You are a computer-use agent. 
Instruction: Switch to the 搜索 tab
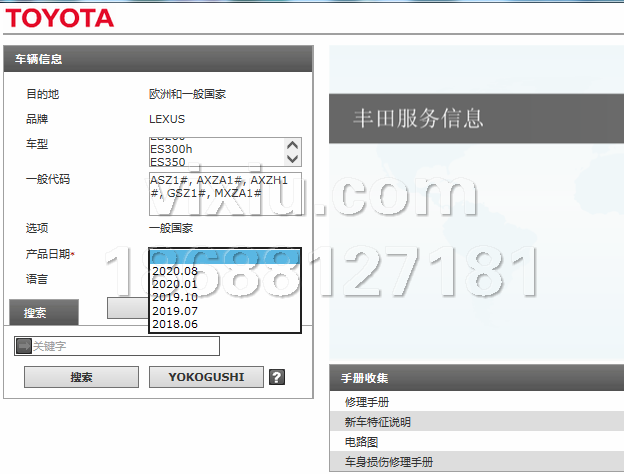35,313
